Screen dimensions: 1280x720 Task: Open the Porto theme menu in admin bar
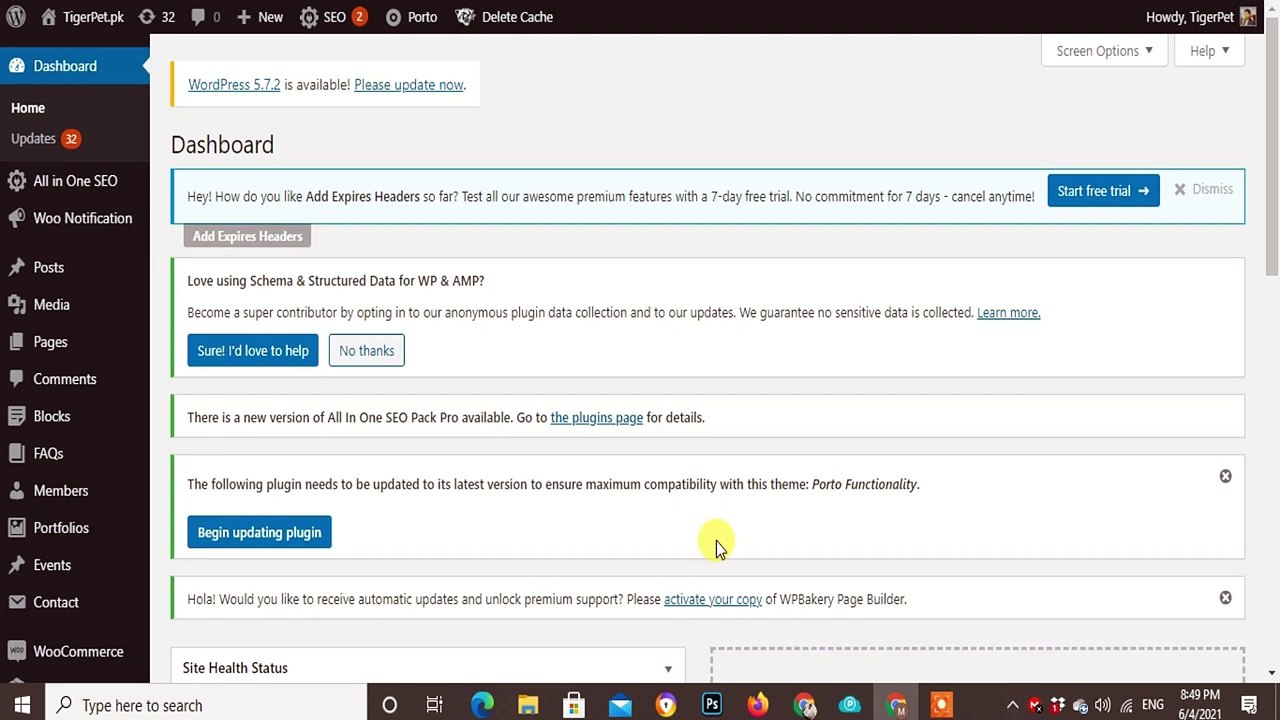(411, 17)
